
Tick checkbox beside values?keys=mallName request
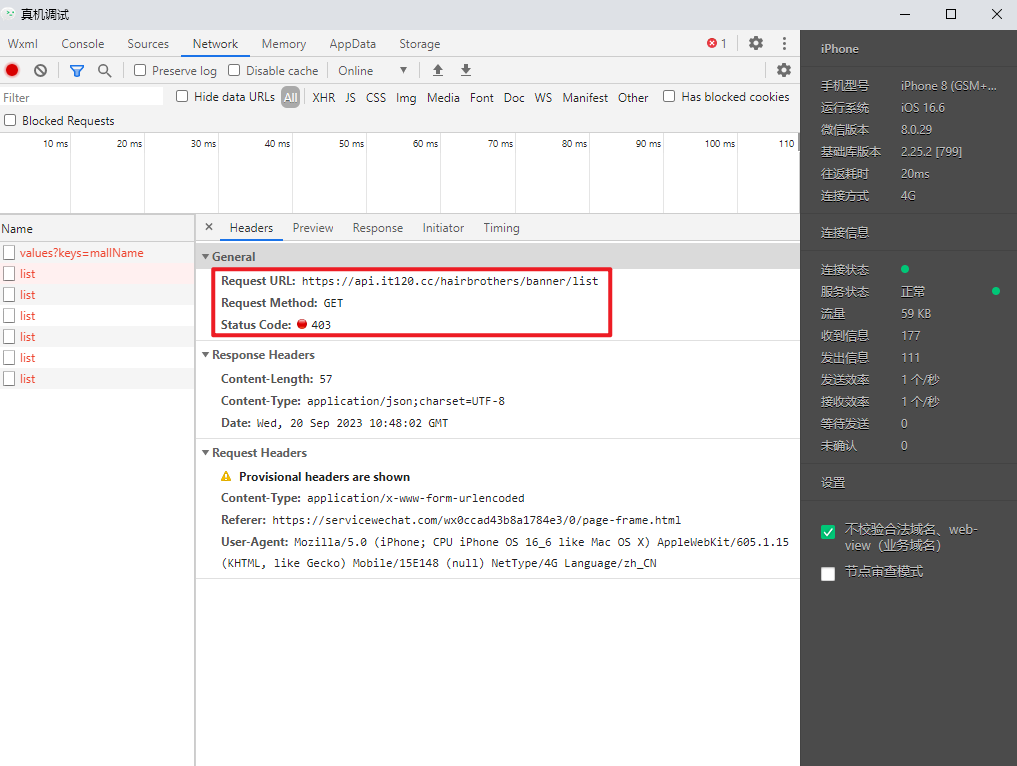point(9,253)
